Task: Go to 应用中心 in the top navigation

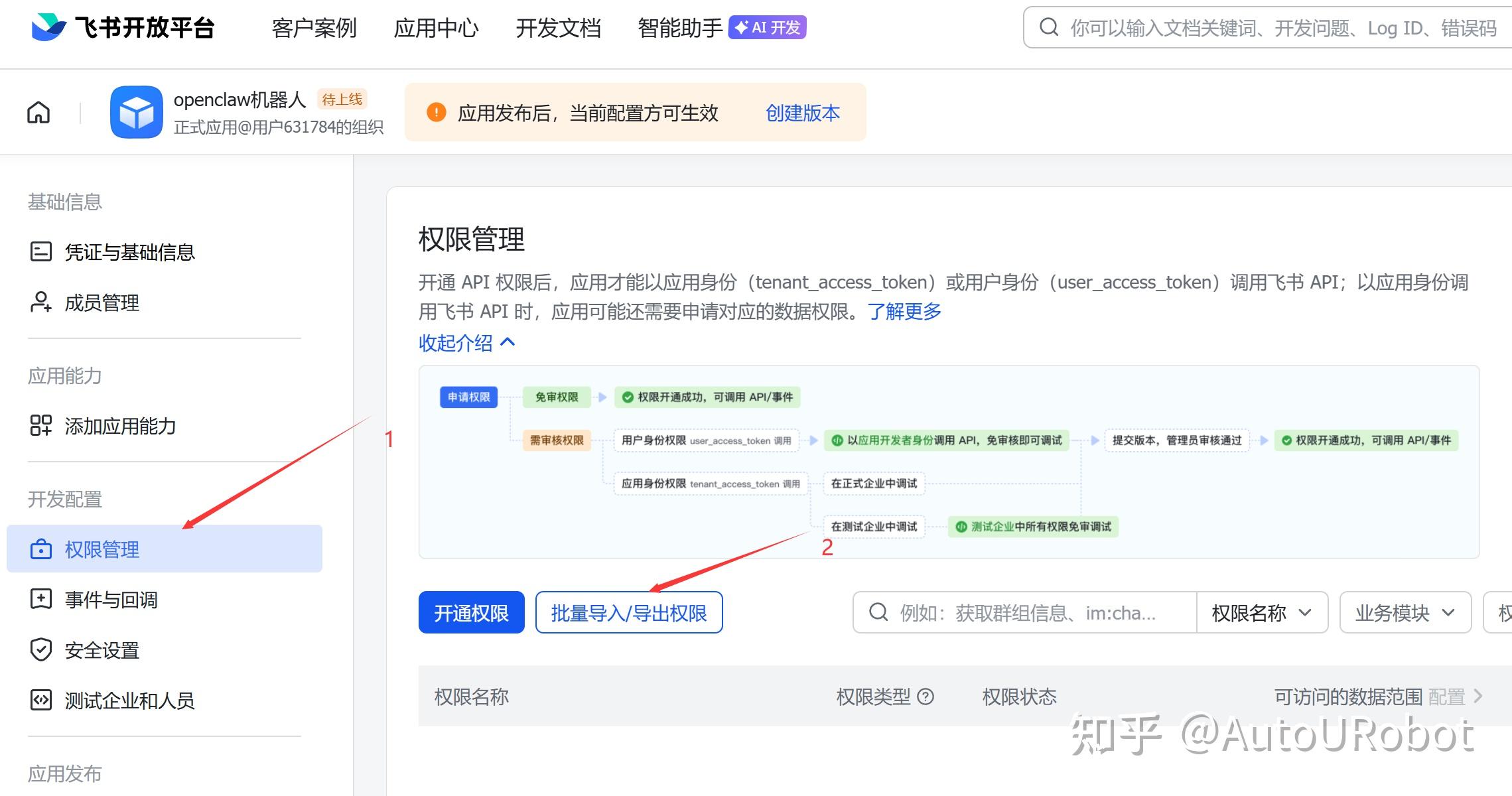Action: [436, 28]
